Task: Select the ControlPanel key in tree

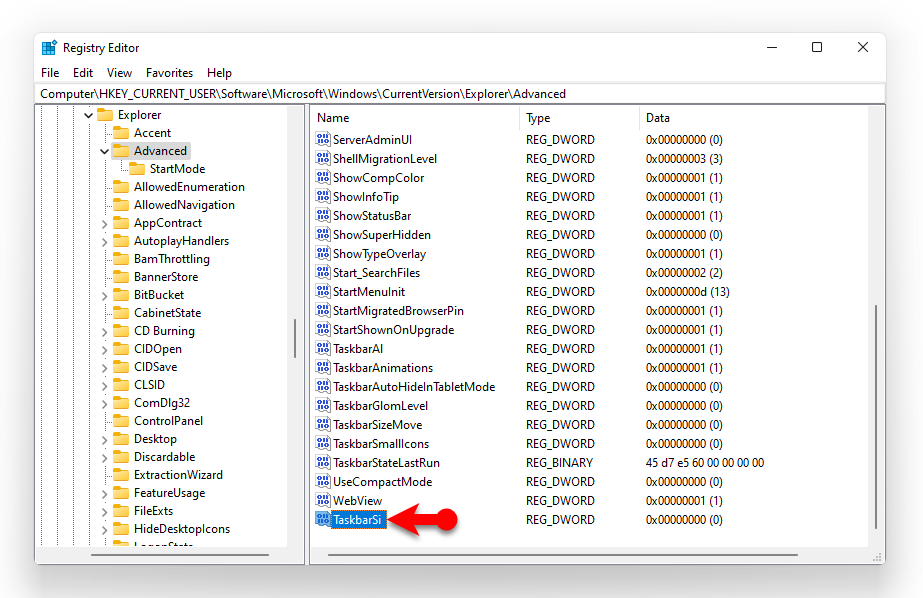Action: 168,421
